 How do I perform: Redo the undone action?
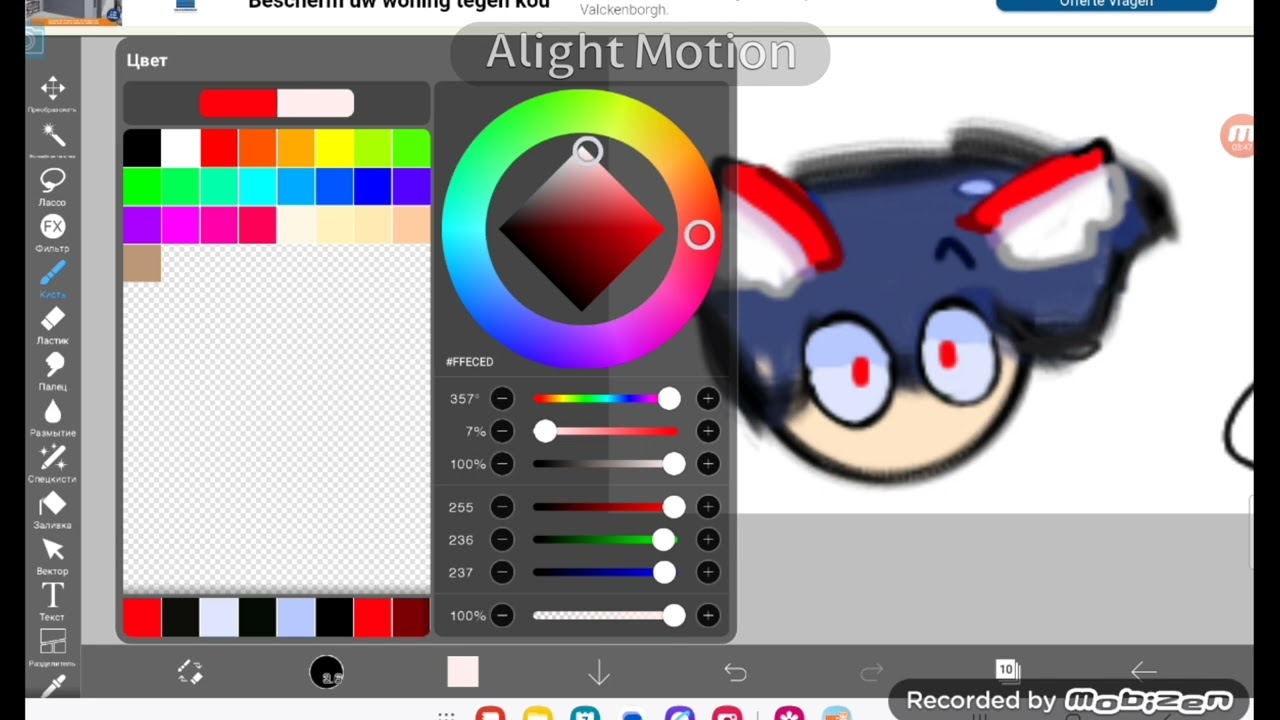[871, 673]
